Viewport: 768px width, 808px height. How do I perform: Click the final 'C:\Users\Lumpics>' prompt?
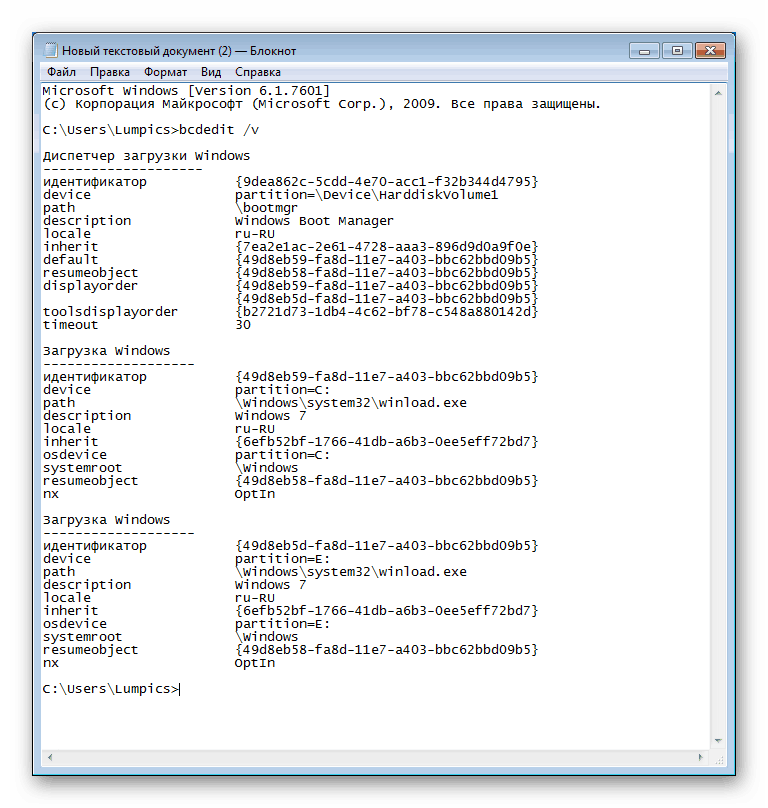tap(110, 689)
